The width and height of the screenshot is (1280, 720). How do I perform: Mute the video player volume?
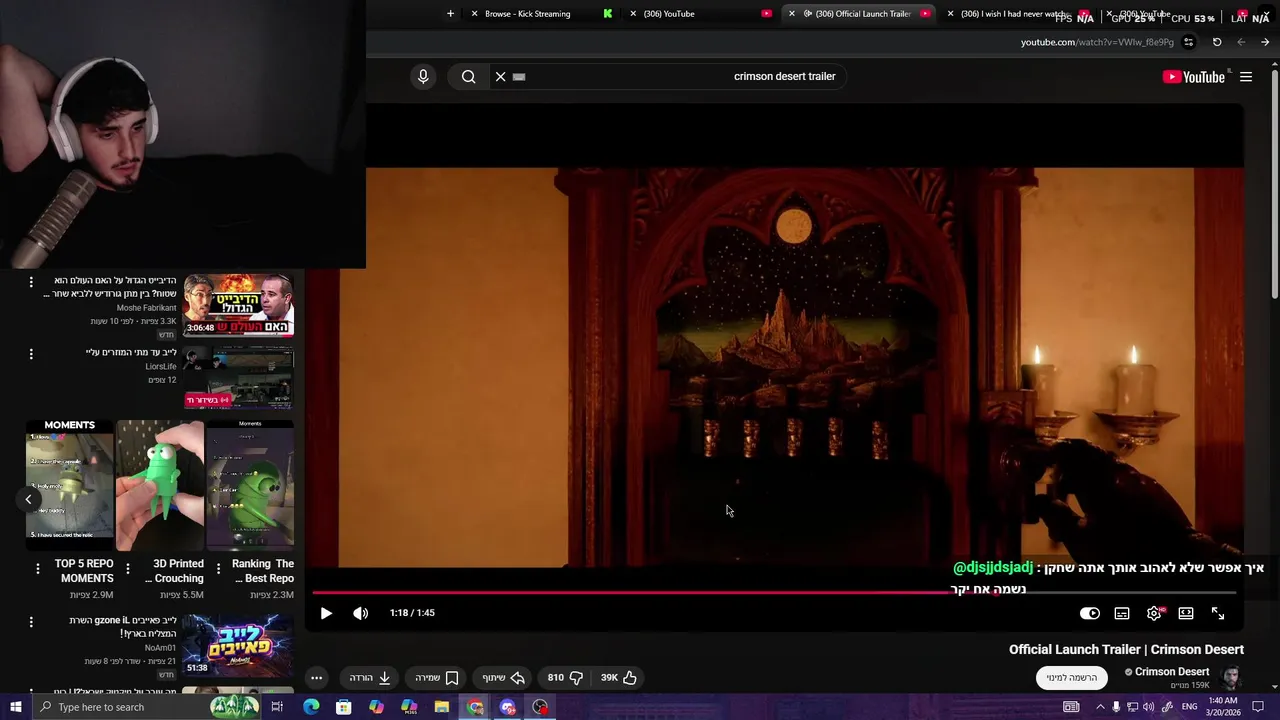point(361,613)
